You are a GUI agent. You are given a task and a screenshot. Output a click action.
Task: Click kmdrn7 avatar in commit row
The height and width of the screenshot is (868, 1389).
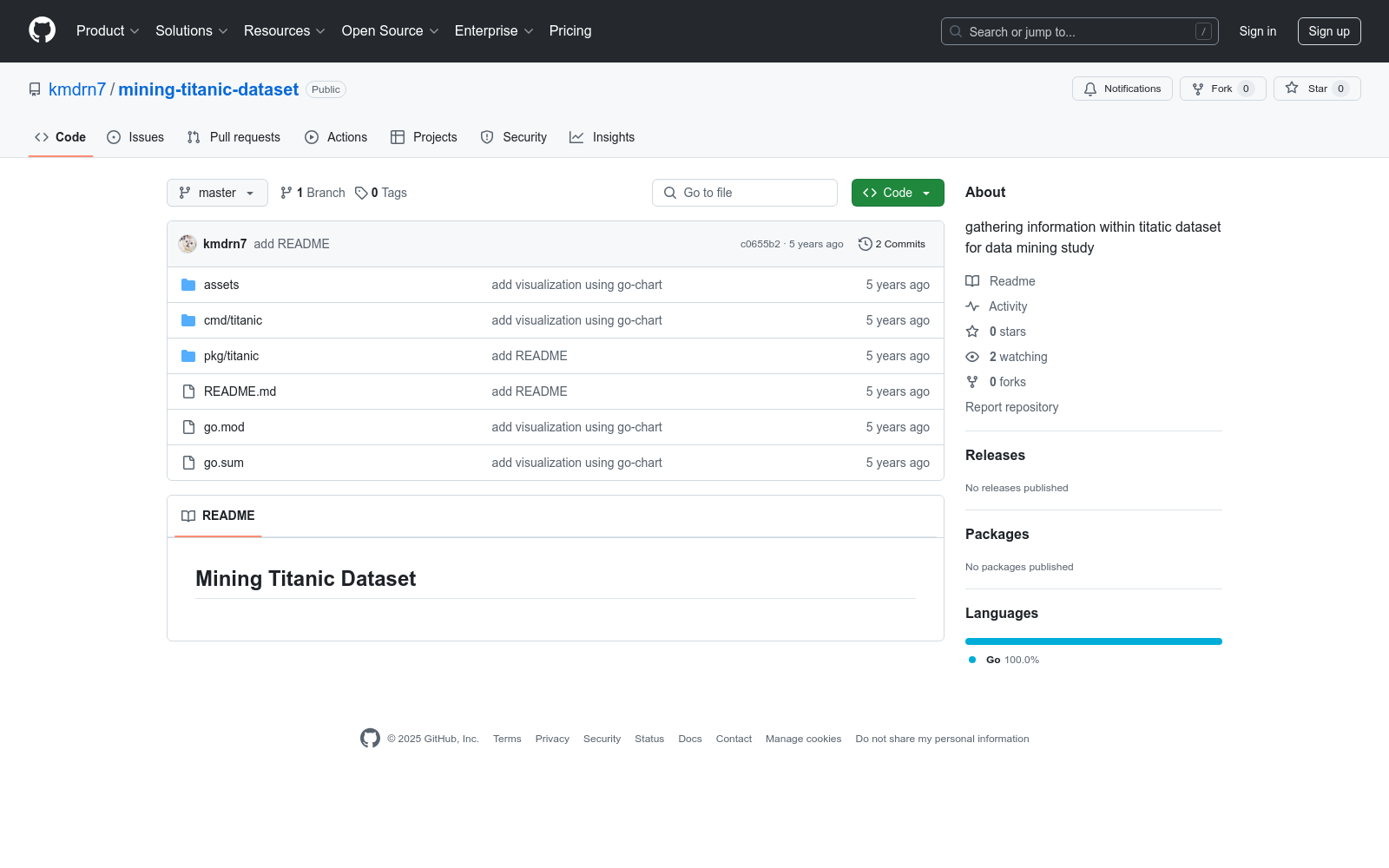188,244
